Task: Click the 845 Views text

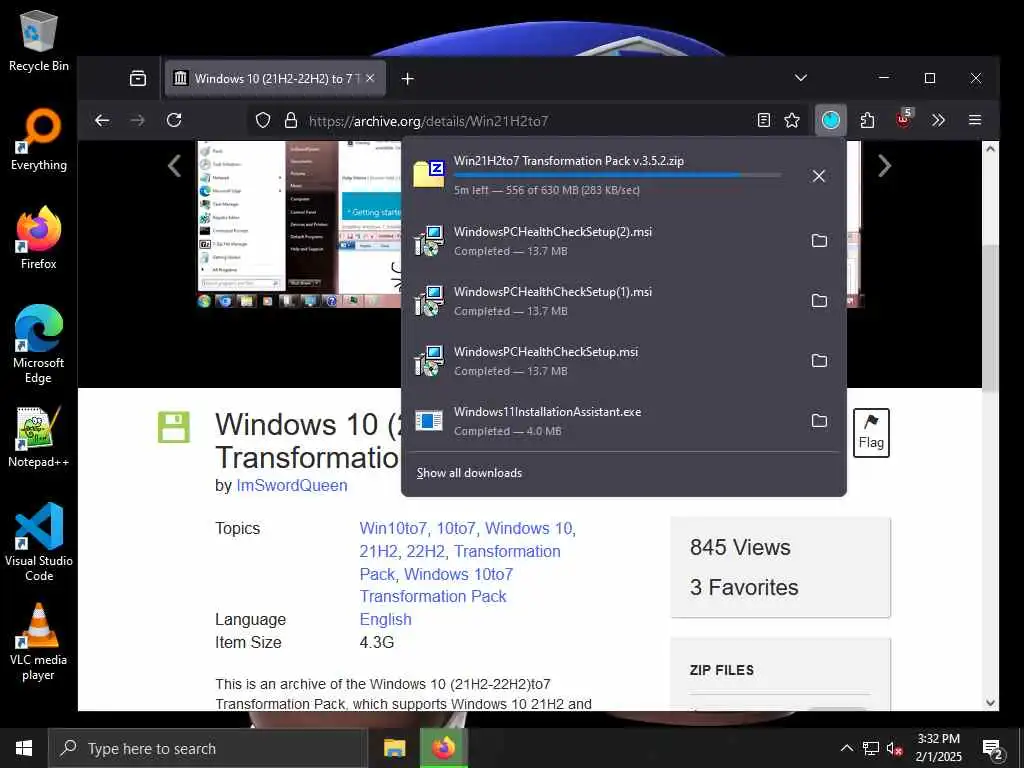Action: (740, 547)
